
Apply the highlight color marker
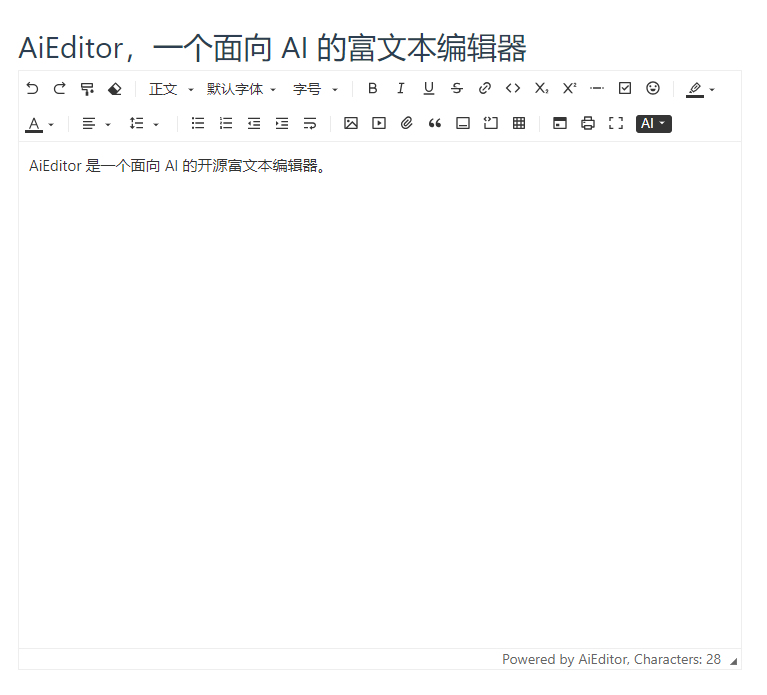point(695,90)
